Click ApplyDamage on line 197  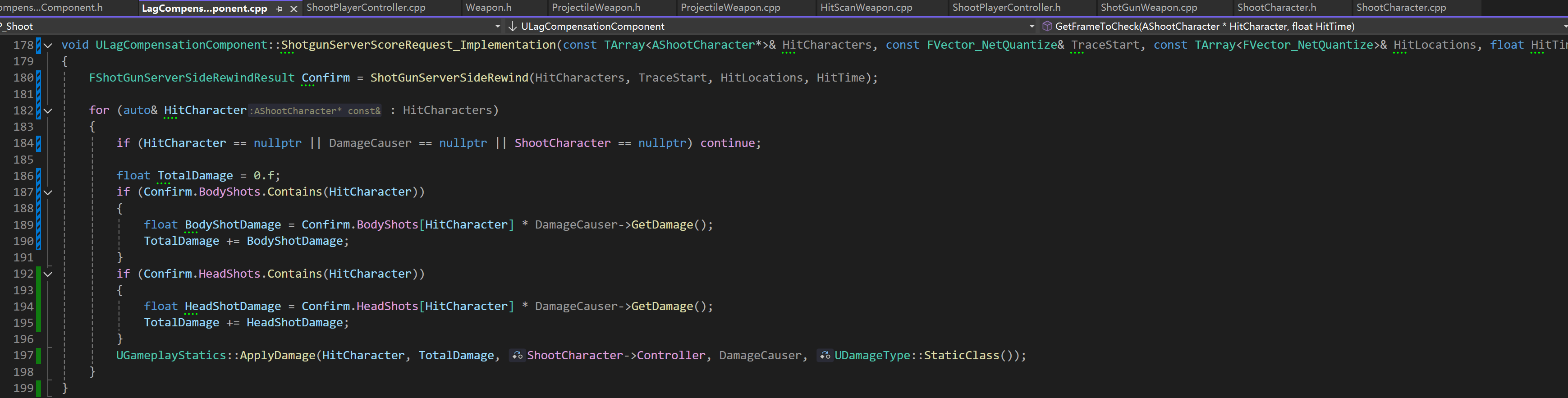[278, 355]
